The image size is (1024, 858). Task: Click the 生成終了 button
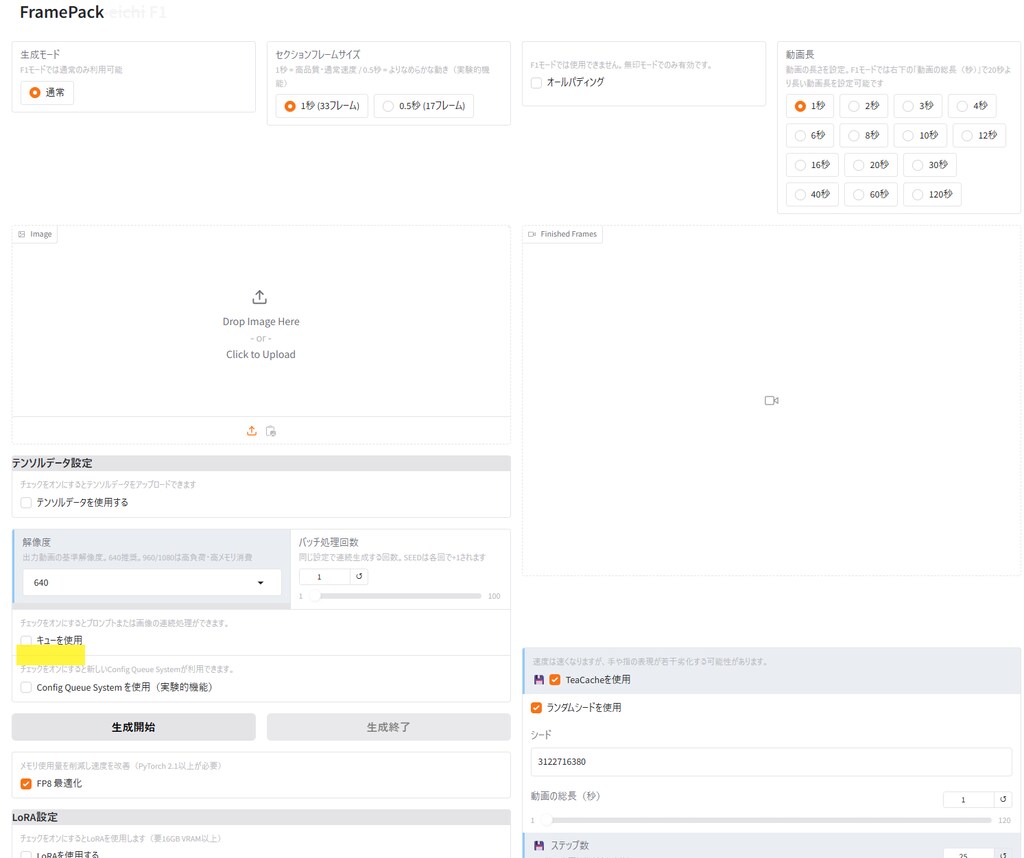point(388,727)
